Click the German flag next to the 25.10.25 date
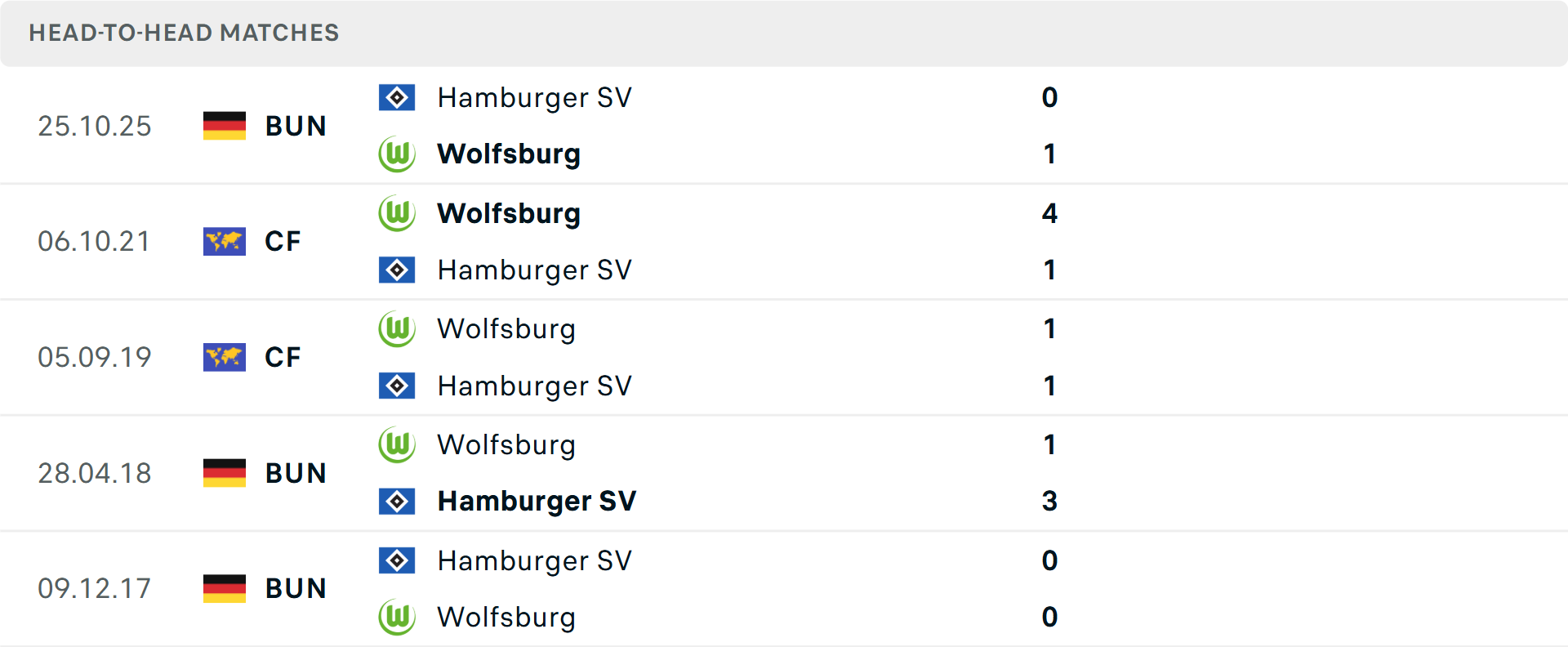Screen dimensions: 1568x647 pos(224,125)
